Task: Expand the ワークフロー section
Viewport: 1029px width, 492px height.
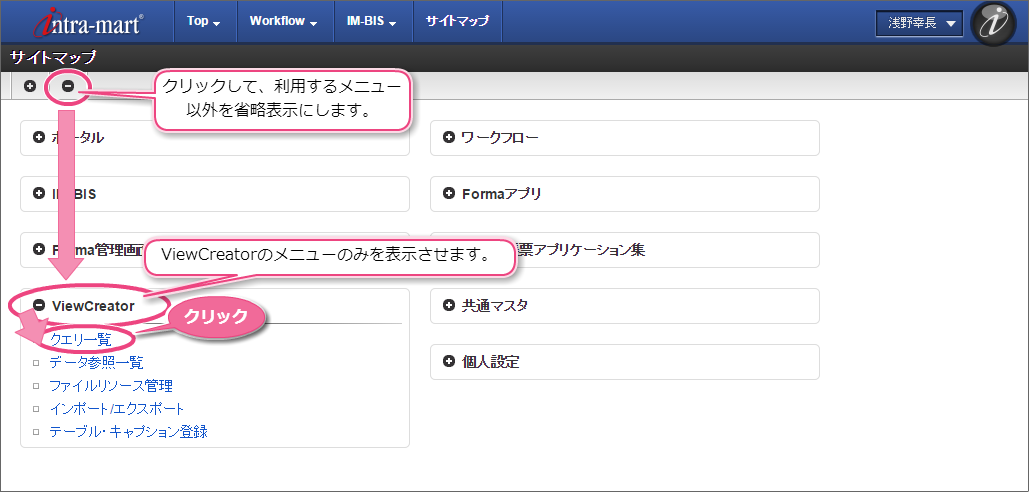Action: click(x=449, y=138)
